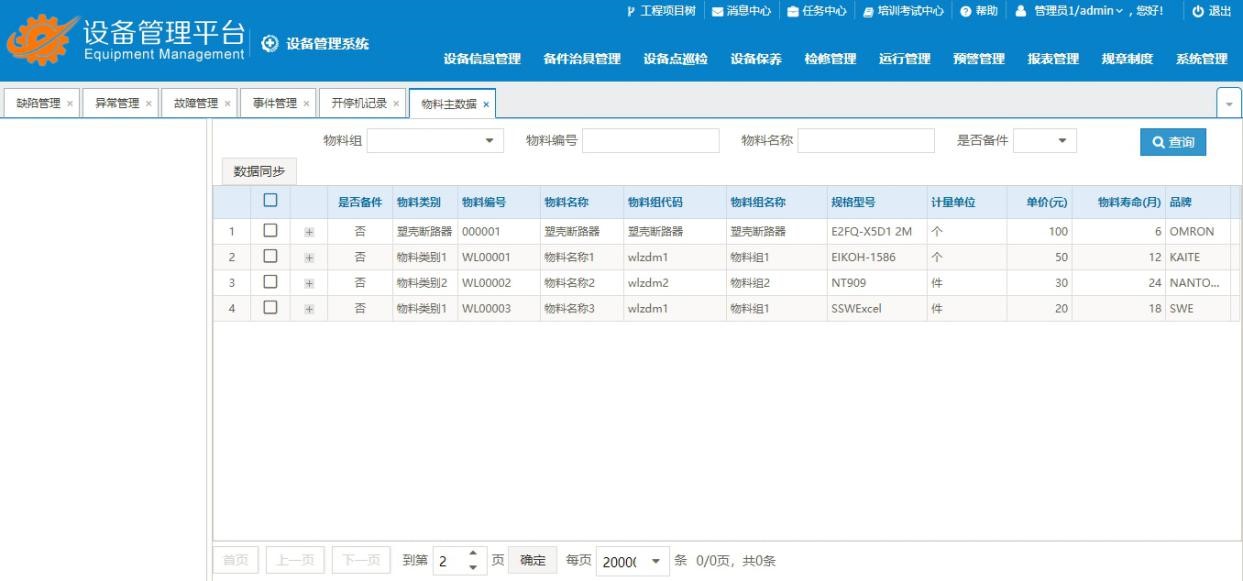Switch to the 故障管理 tab
The width and height of the screenshot is (1243, 581).
[195, 103]
